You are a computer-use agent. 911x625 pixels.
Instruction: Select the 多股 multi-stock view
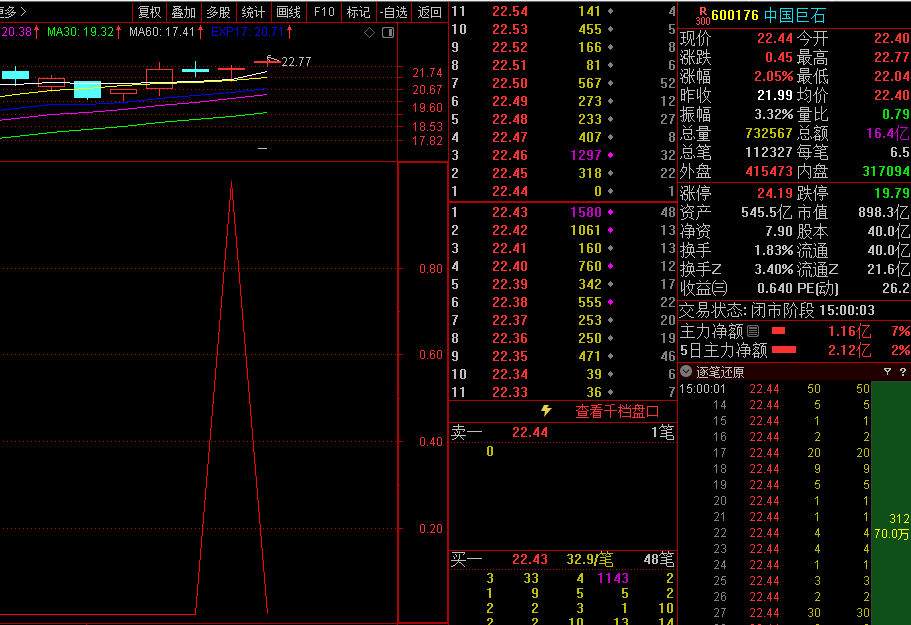tap(218, 12)
